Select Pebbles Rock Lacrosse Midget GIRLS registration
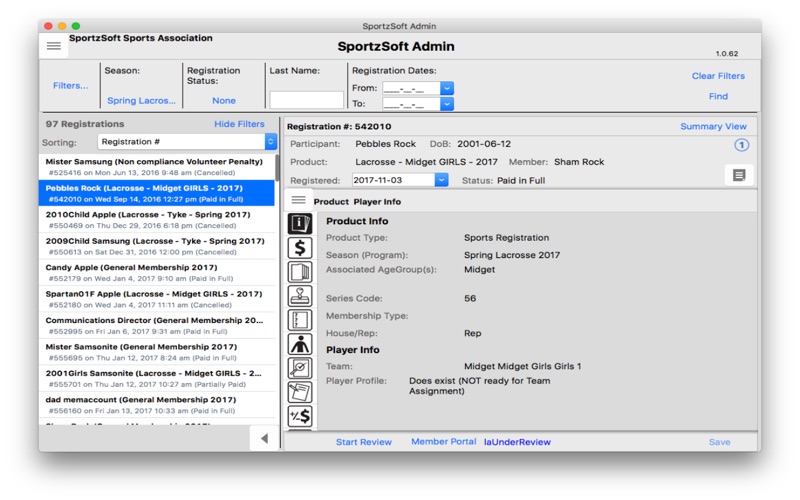This screenshot has height=500, width=800. pos(157,193)
